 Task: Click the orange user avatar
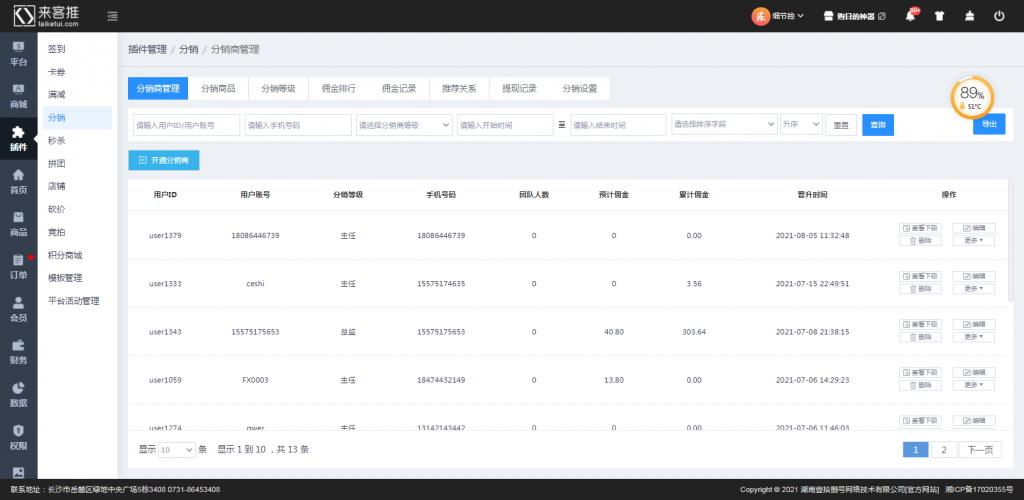click(x=760, y=16)
